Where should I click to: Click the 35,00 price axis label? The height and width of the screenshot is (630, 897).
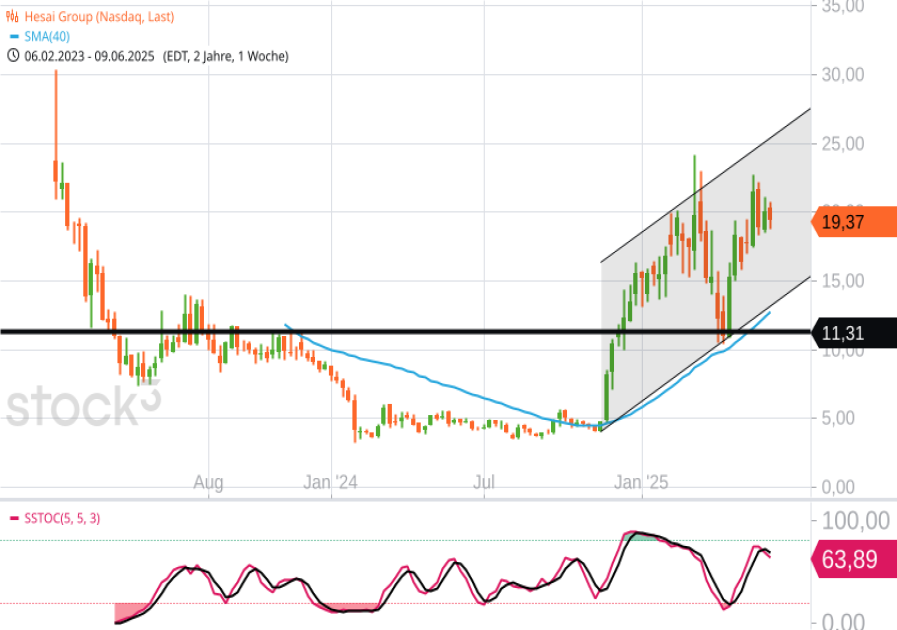point(843,6)
